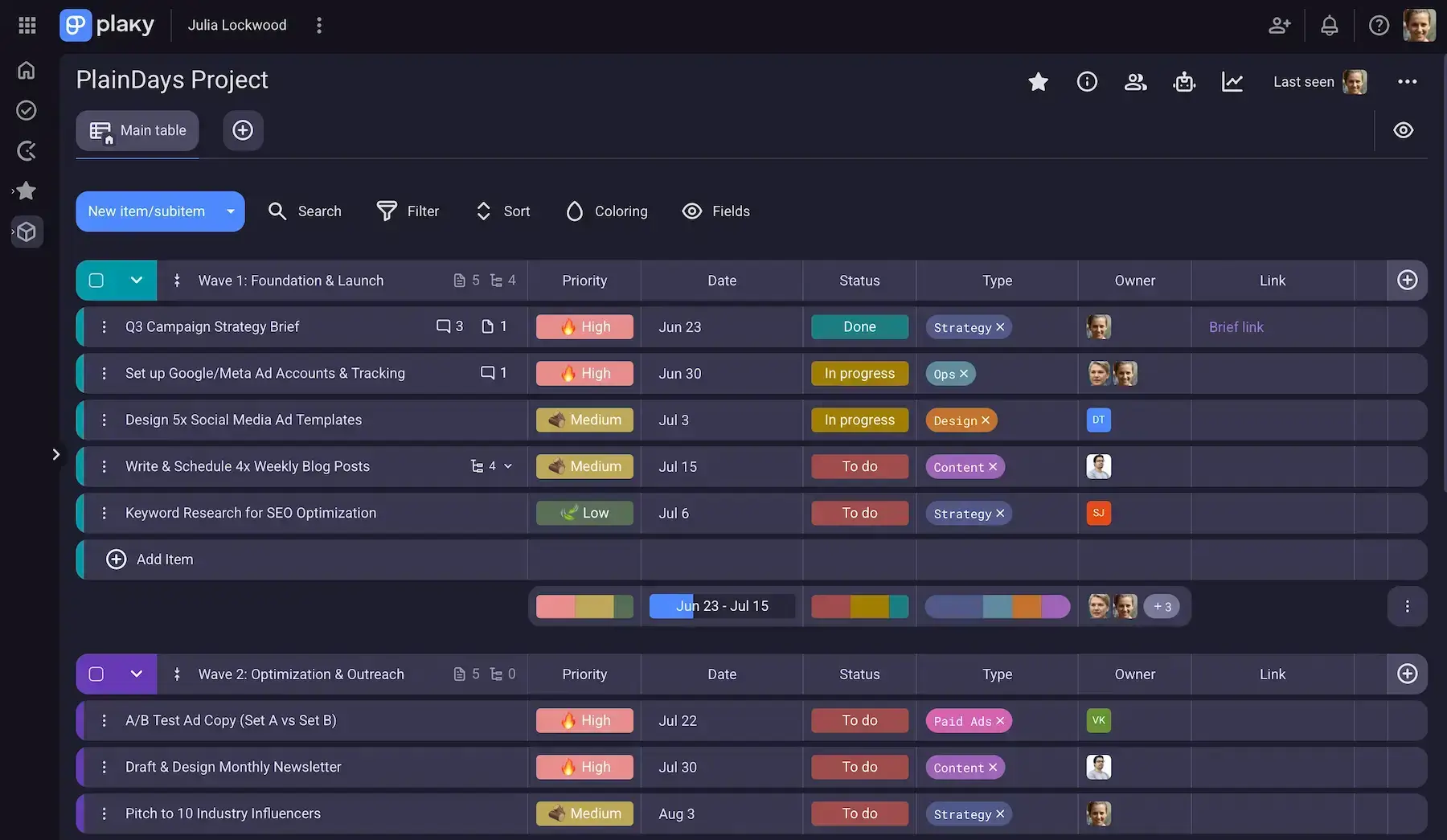Remove the Ops type tag
Viewport: 1447px width, 840px height.
(964, 374)
